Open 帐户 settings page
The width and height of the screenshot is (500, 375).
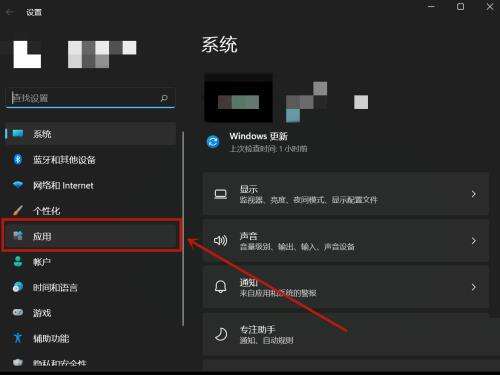tap(91, 262)
